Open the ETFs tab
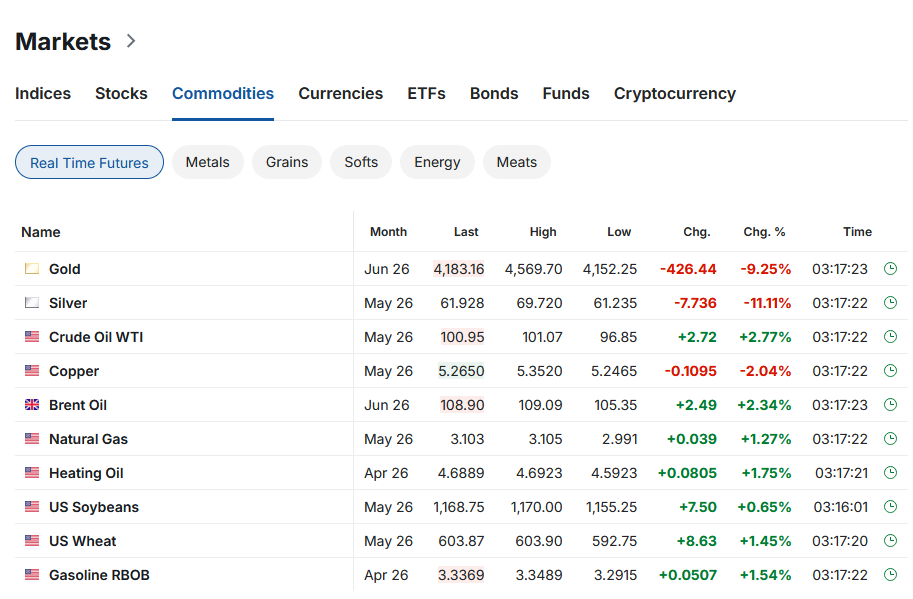The height and width of the screenshot is (599, 913). (426, 94)
